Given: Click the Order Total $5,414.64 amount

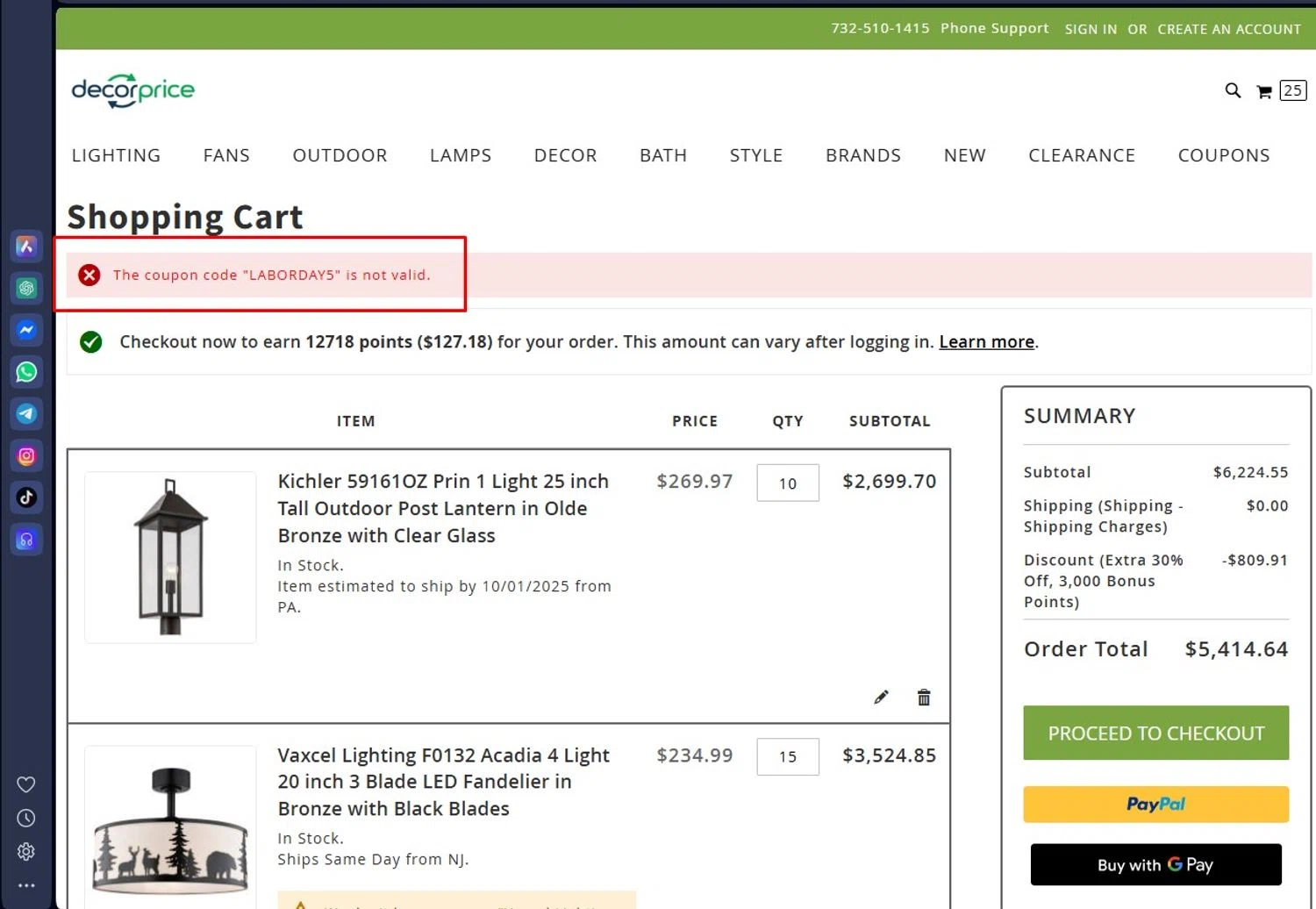Looking at the screenshot, I should tap(1236, 649).
